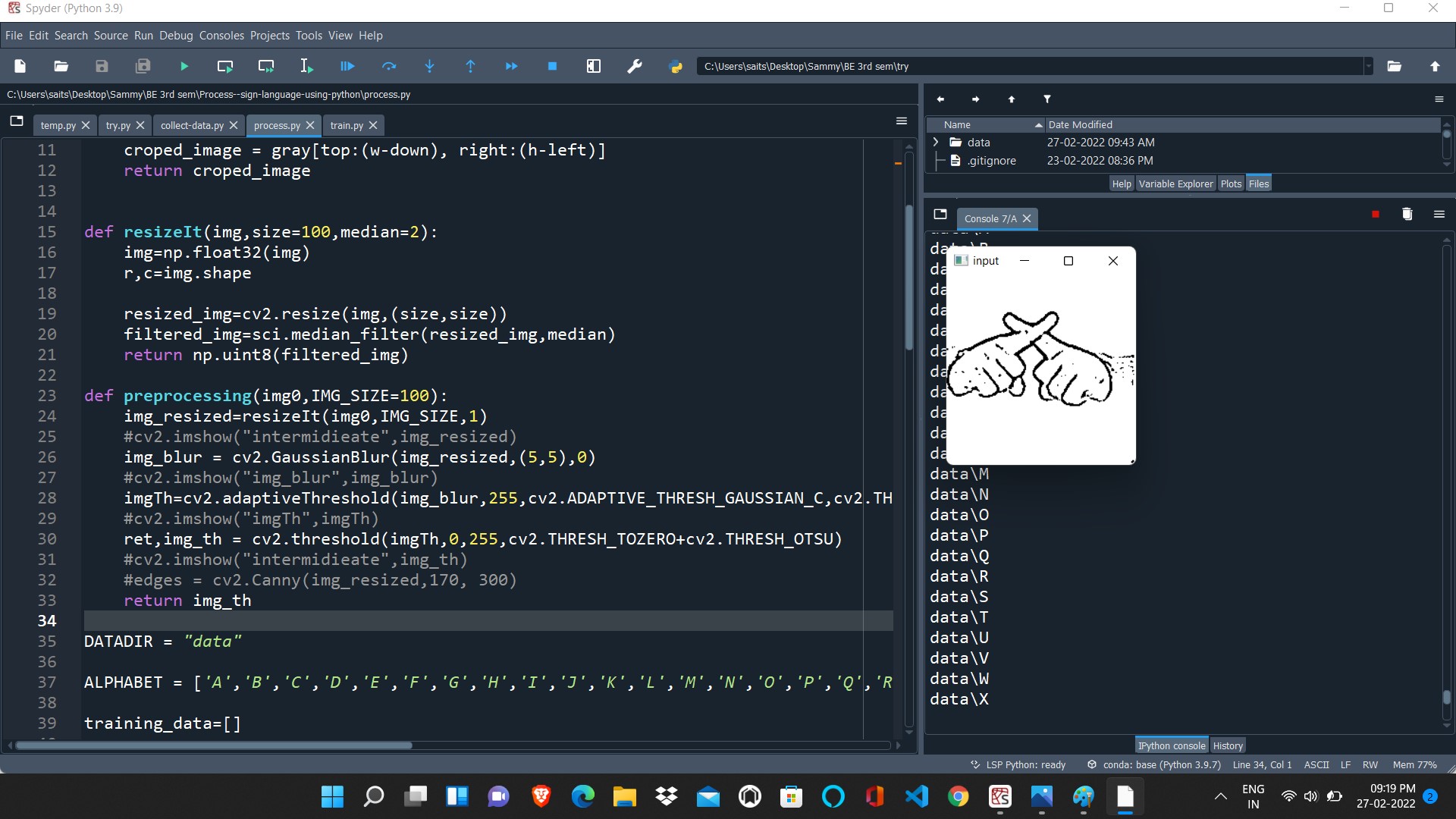Filter filenames in the Files pane
1456x819 pixels.
coord(1047,99)
